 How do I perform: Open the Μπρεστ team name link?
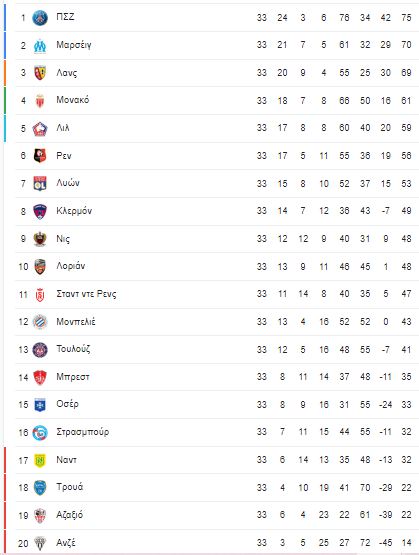pyautogui.click(x=73, y=377)
